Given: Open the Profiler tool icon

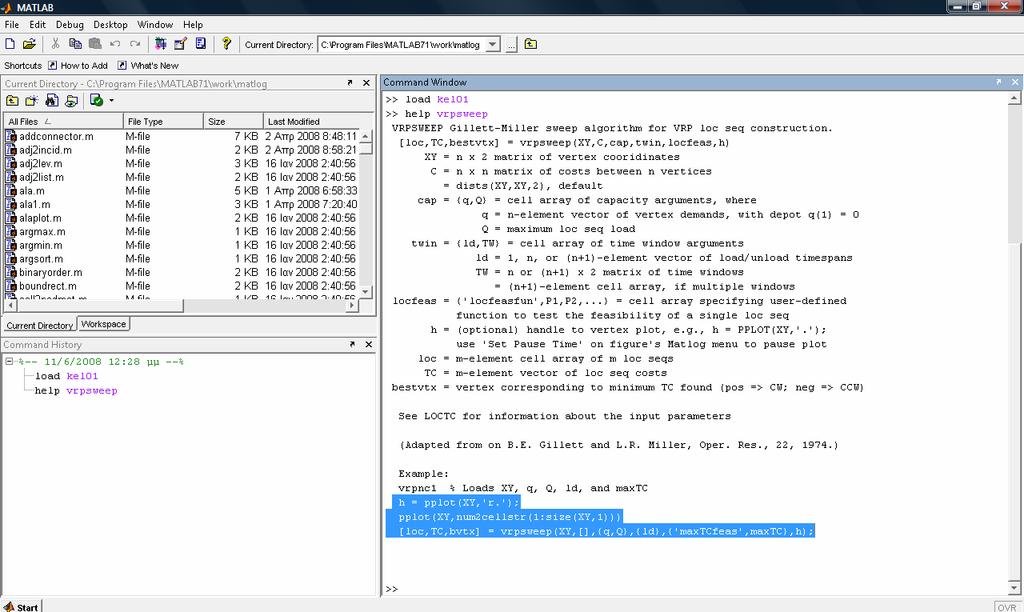Looking at the screenshot, I should pos(200,44).
